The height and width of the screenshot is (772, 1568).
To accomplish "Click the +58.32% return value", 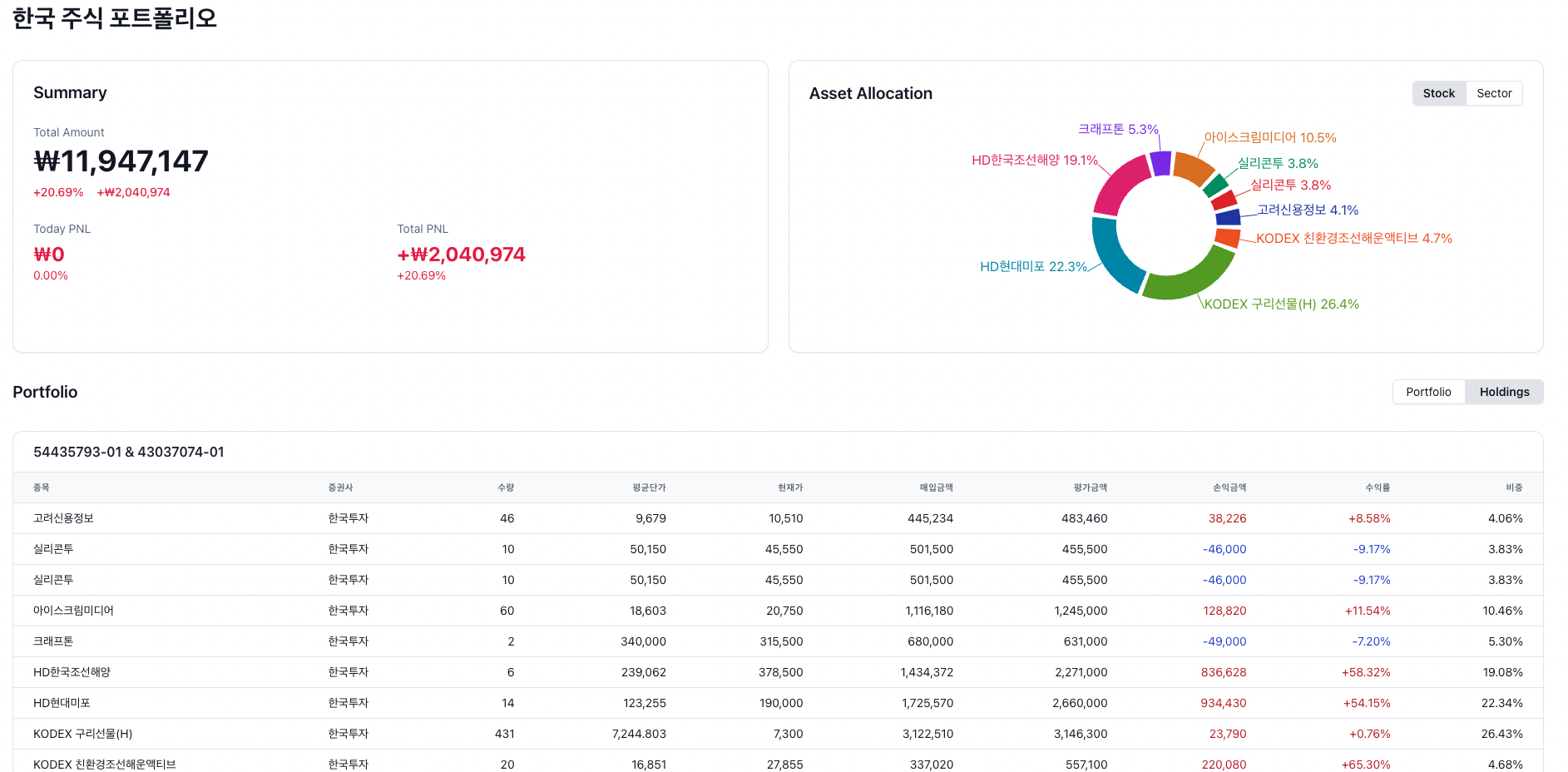I will [1366, 672].
